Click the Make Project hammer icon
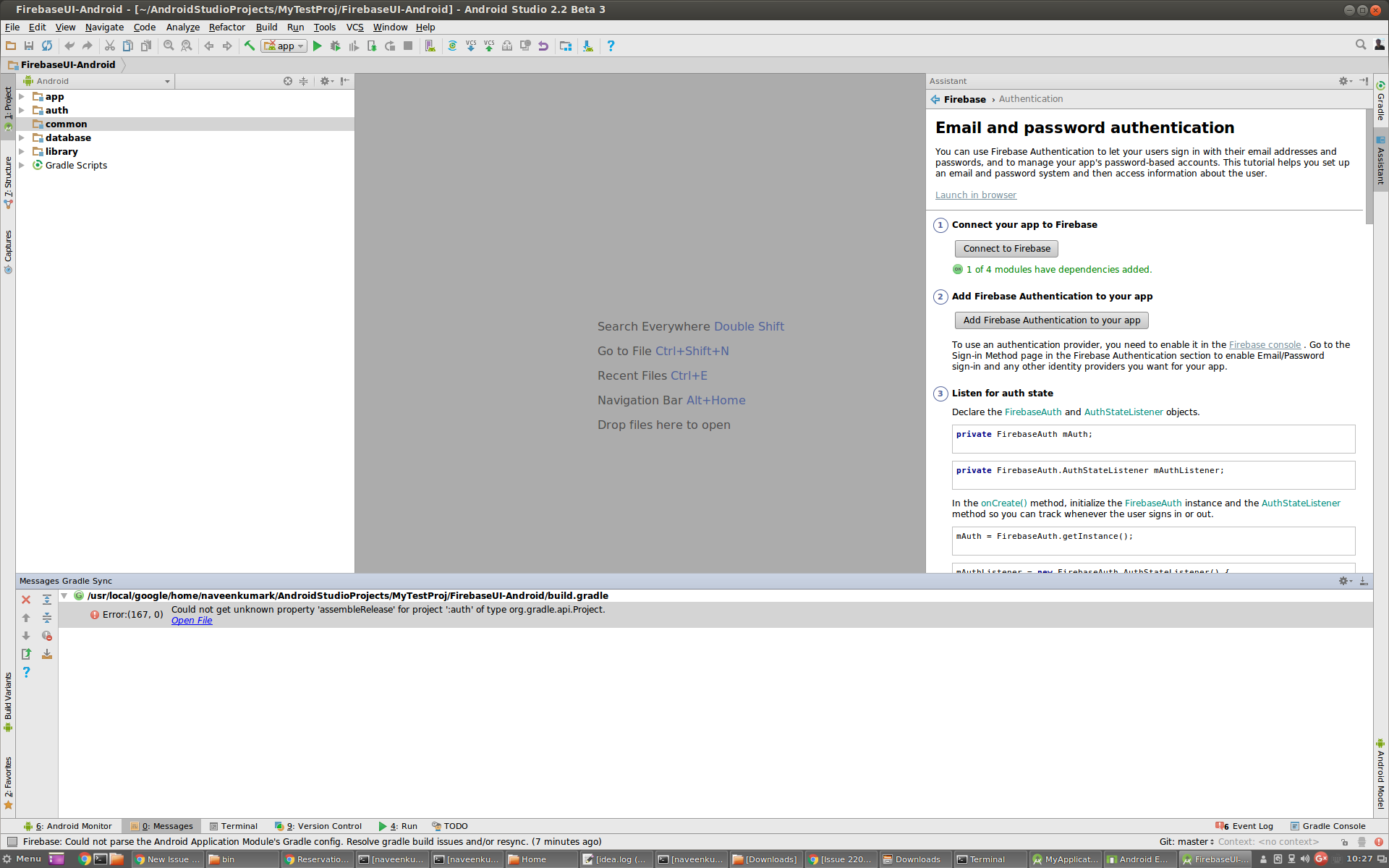 249,46
